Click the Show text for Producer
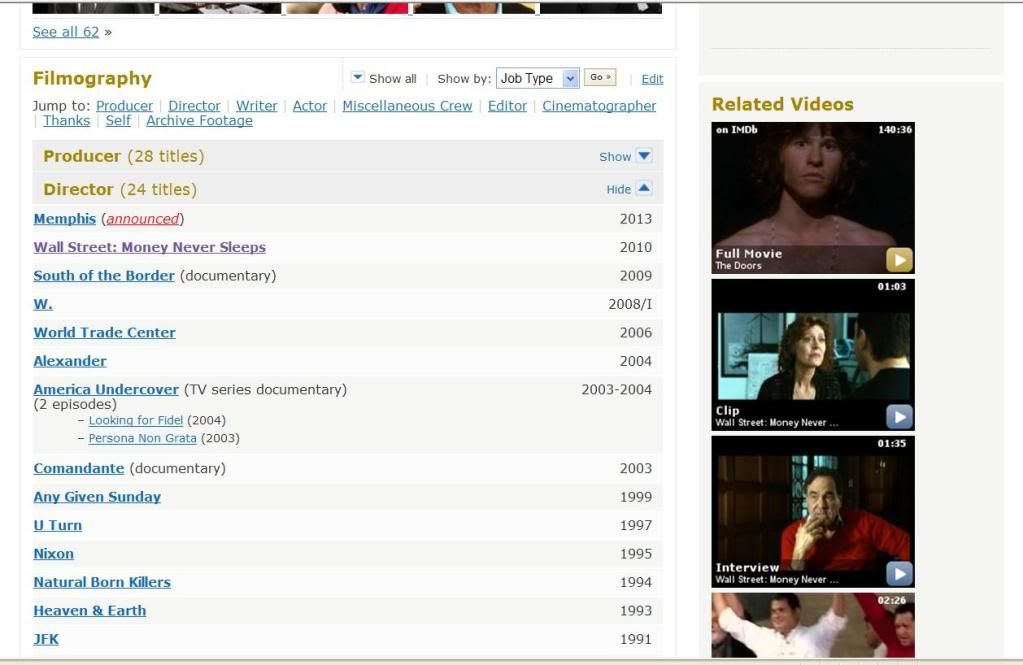1023x665 pixels. (615, 157)
